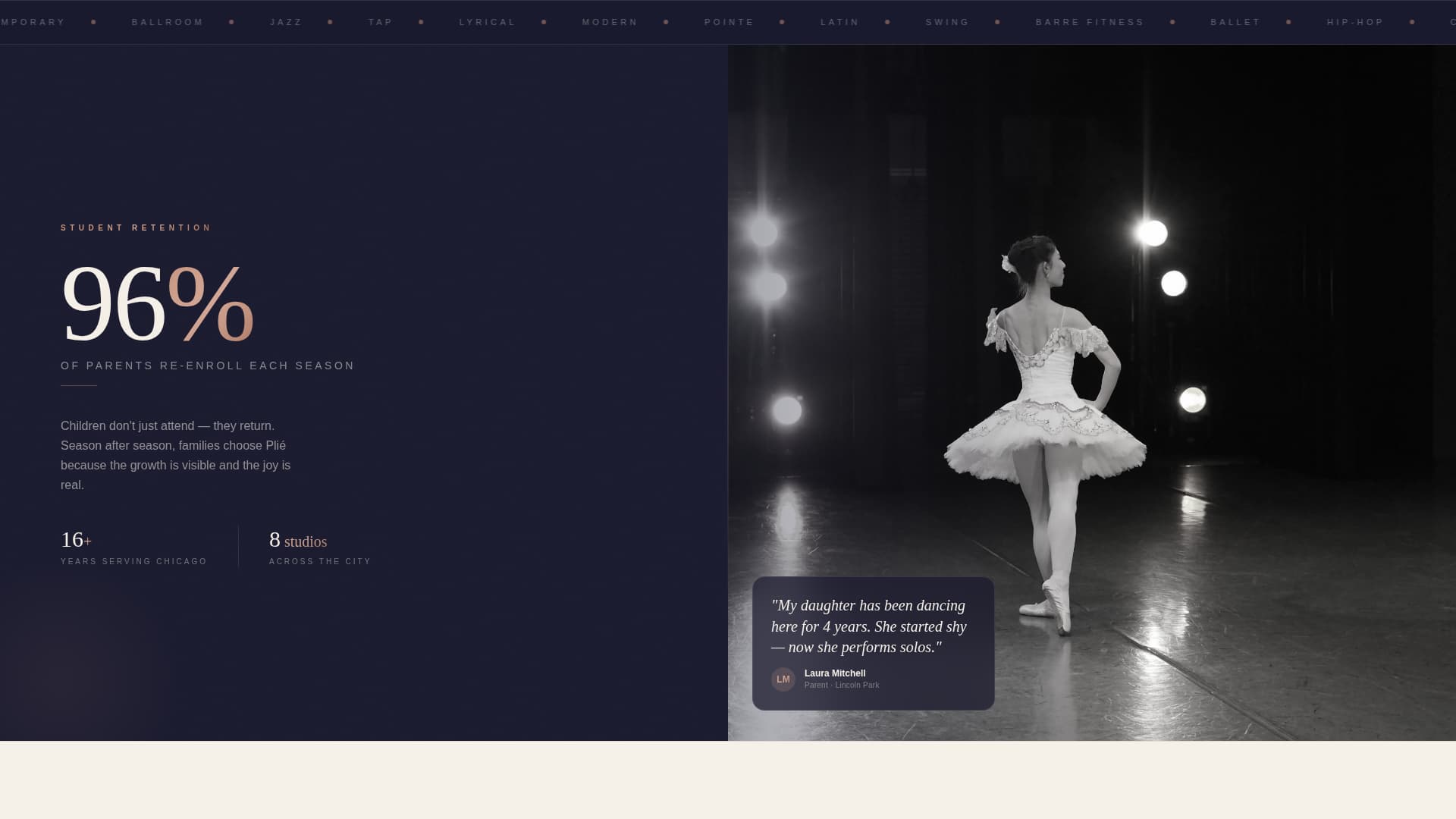Select the SWING class link
Screen dimensions: 1456x819
pyautogui.click(x=947, y=22)
